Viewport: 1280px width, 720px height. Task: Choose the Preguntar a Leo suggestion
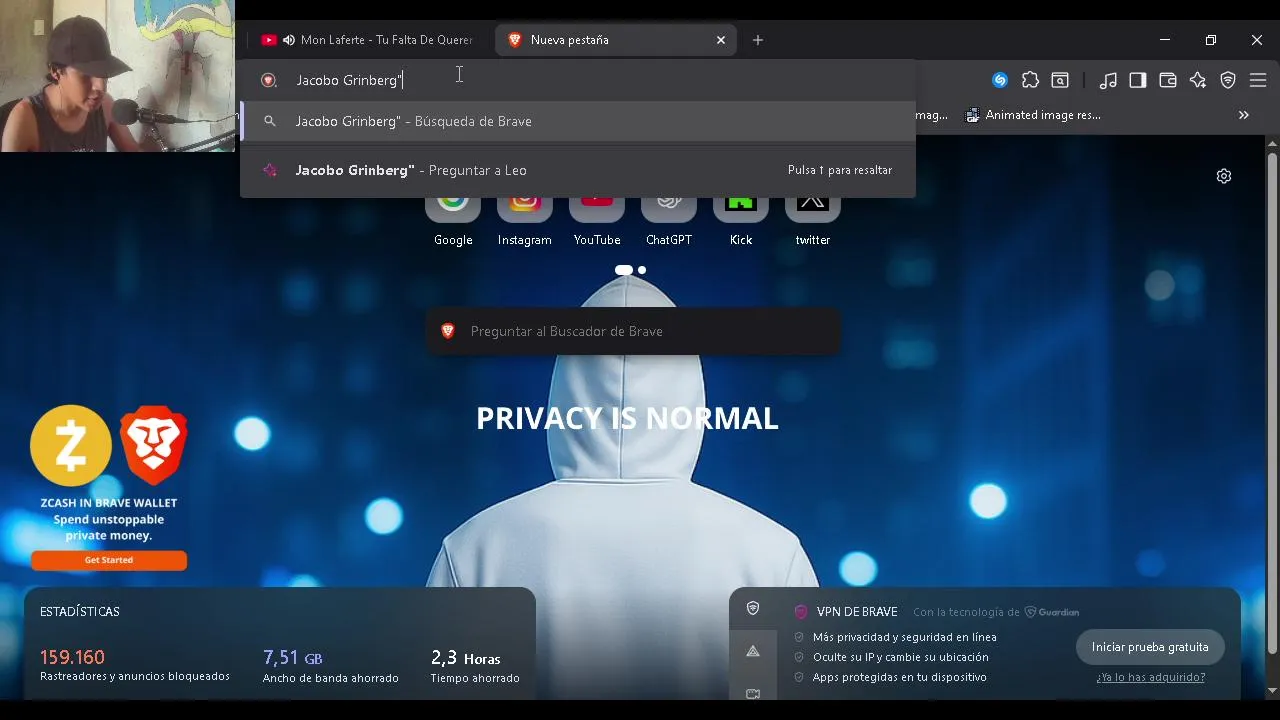(577, 170)
